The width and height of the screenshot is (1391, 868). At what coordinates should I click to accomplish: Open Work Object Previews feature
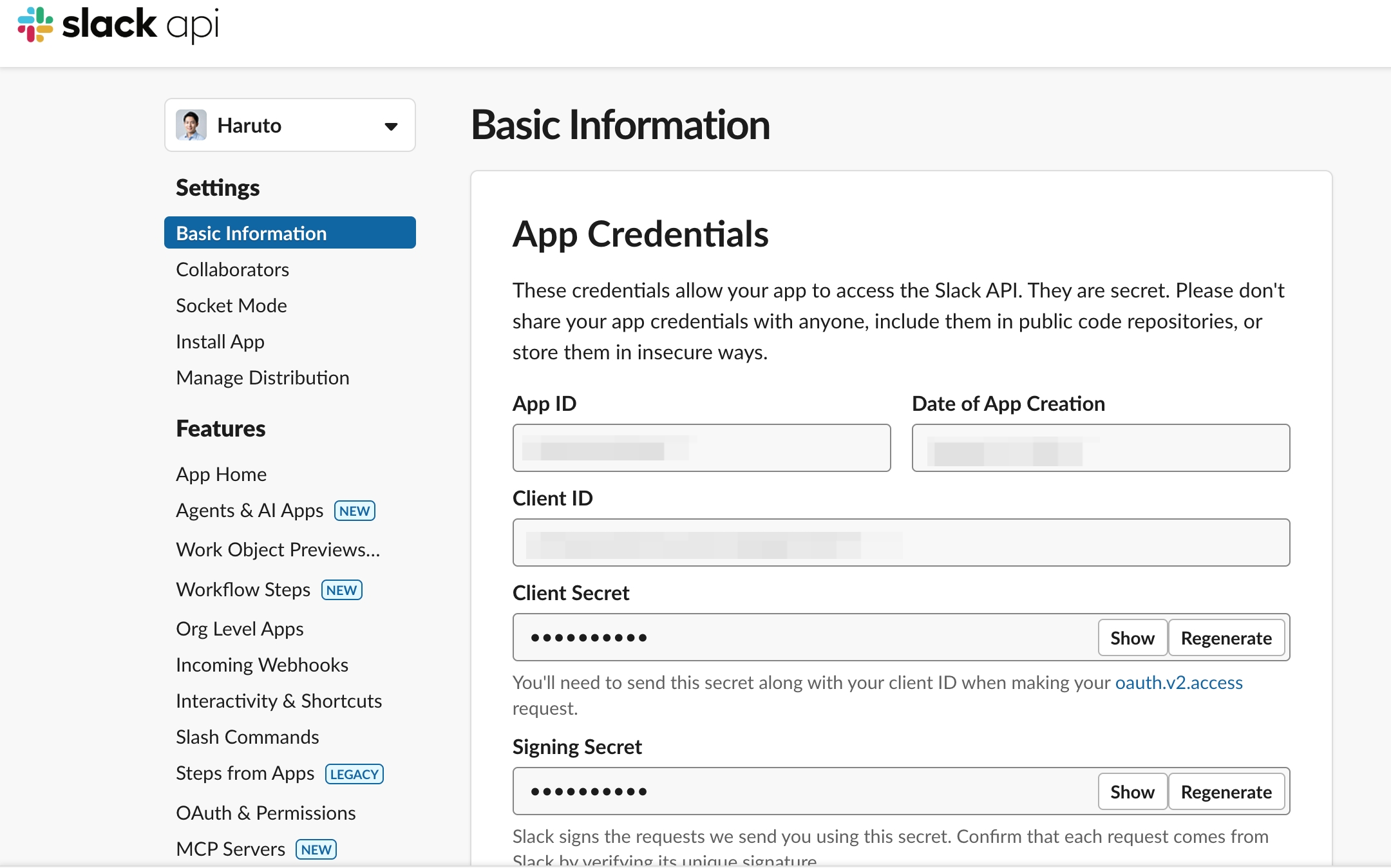[x=278, y=549]
